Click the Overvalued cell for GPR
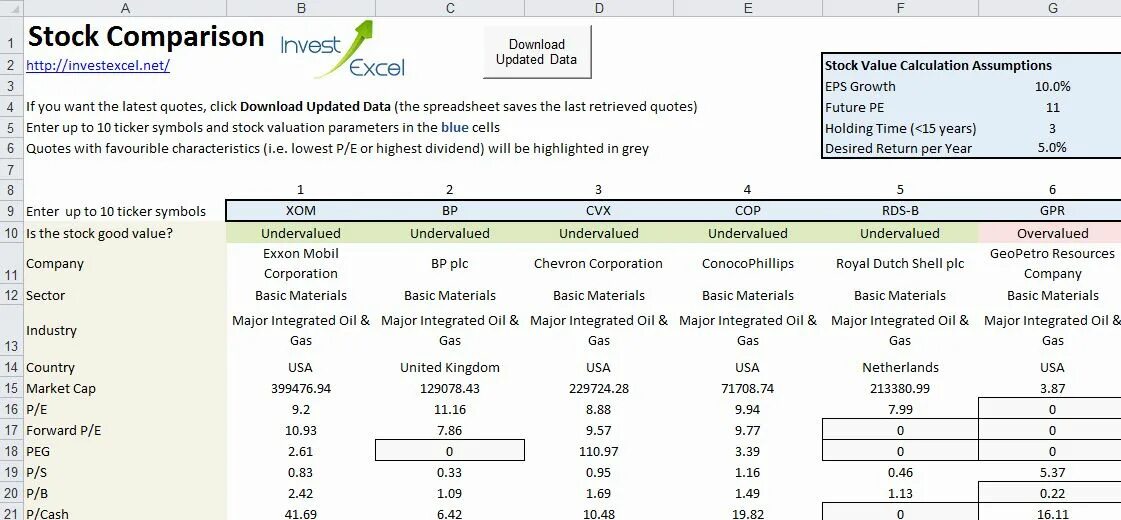Screen dimensions: 1121x520 coord(1052,233)
